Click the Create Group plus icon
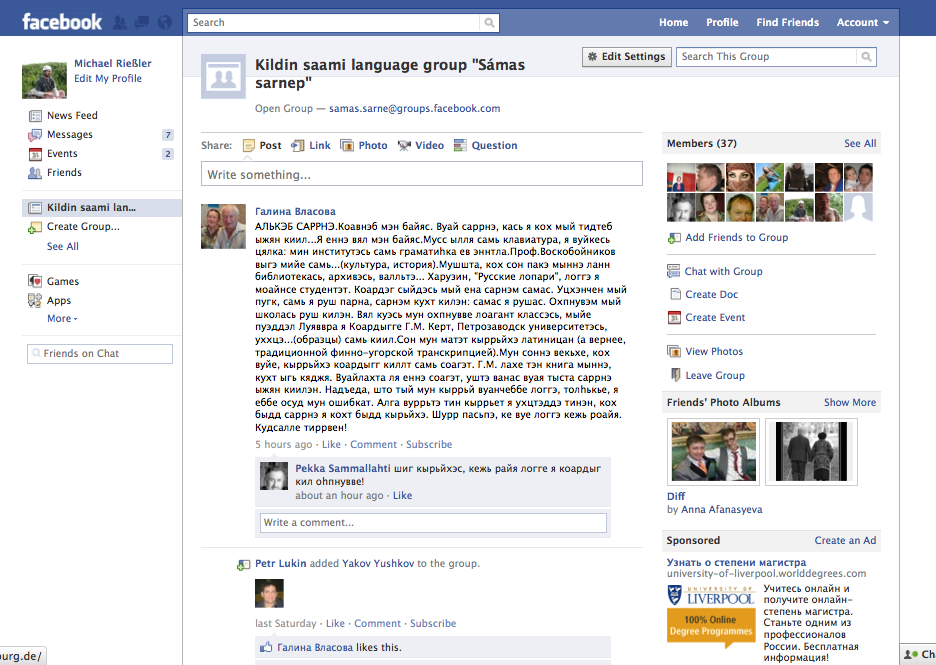Screen dimensions: 936x665 pos(35,227)
